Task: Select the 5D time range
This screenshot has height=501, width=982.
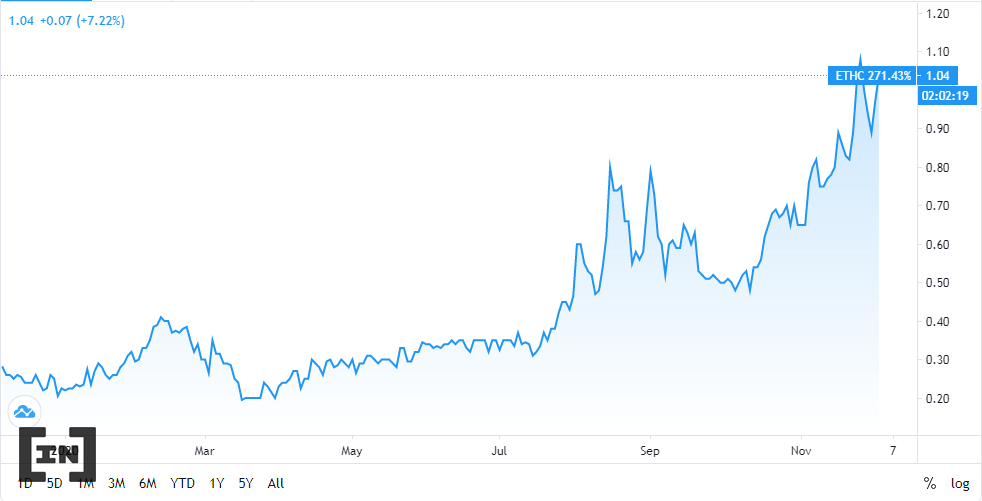Action: coord(55,483)
